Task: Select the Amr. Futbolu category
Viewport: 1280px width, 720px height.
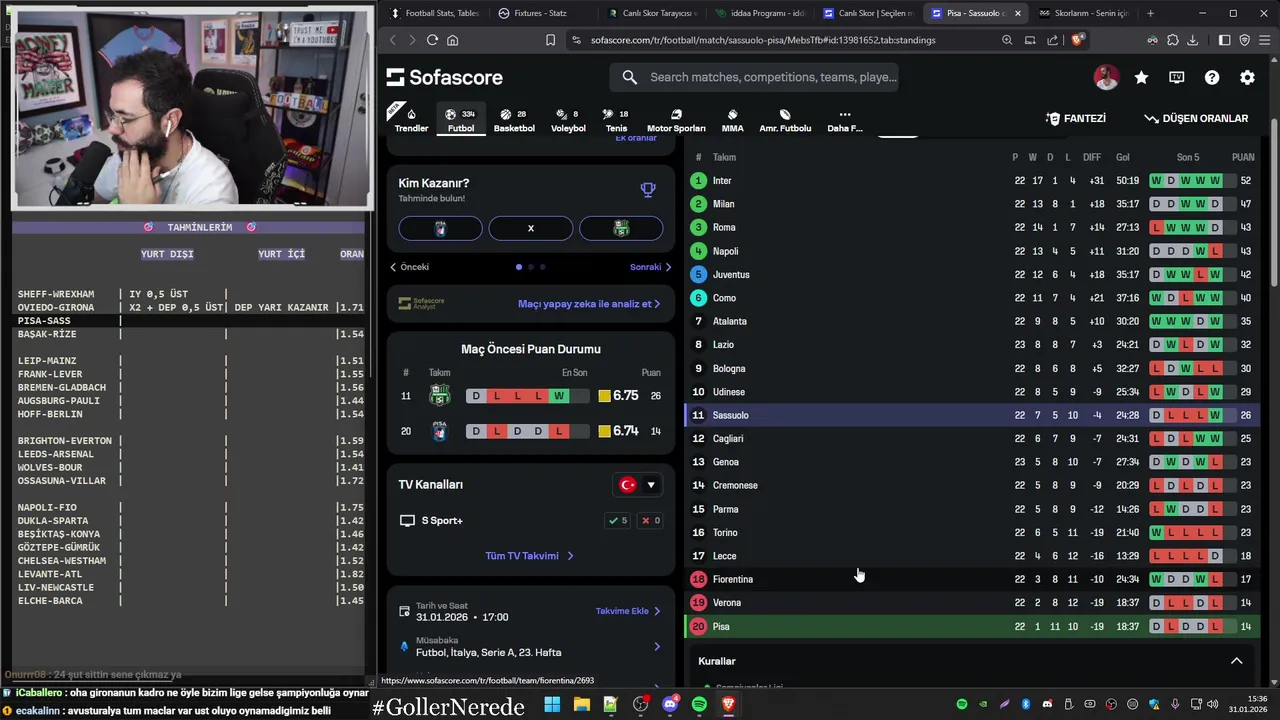Action: tap(785, 120)
